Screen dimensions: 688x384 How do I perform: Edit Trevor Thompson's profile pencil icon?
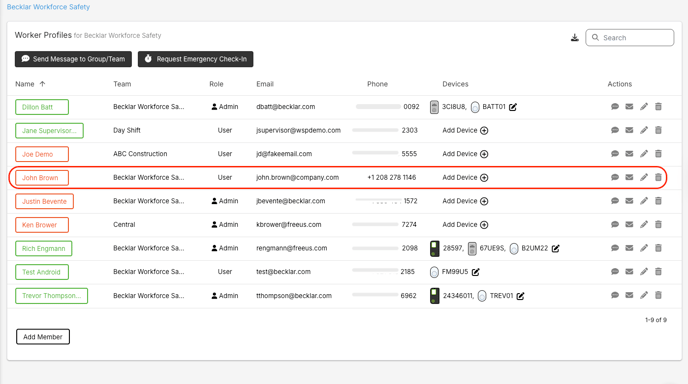(644, 295)
